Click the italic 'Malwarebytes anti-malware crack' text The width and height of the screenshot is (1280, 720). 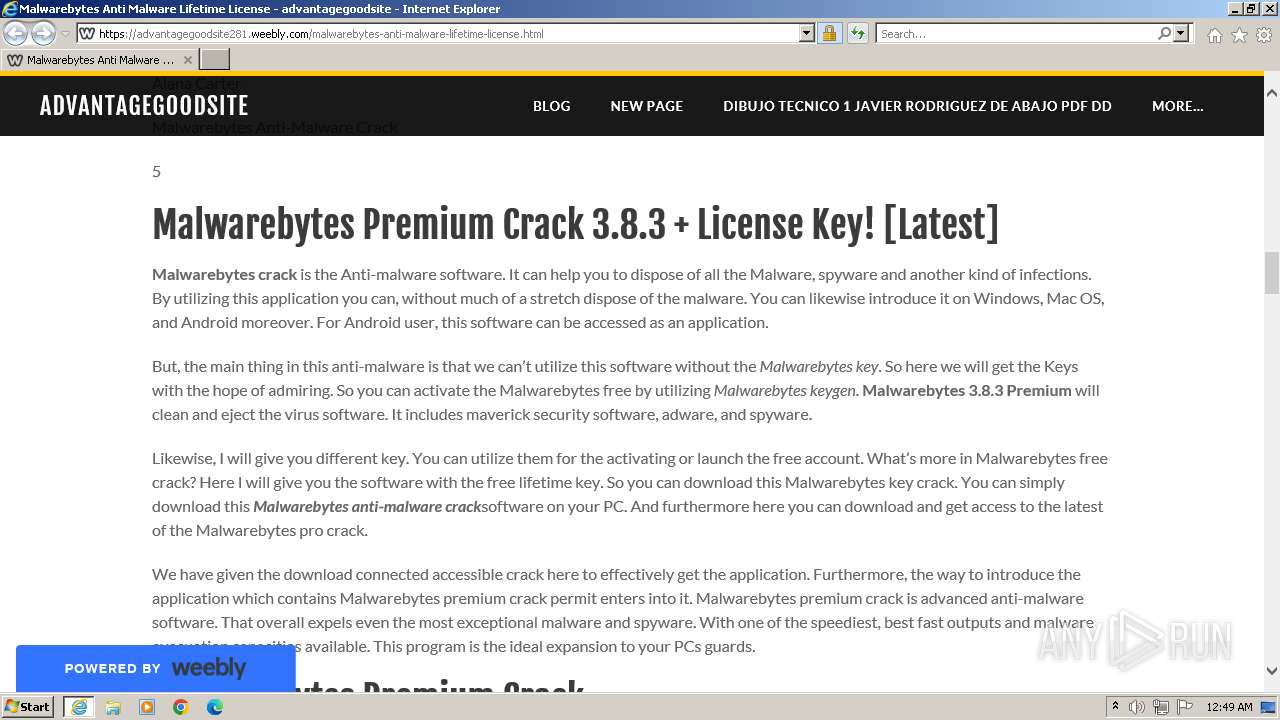[x=367, y=506]
